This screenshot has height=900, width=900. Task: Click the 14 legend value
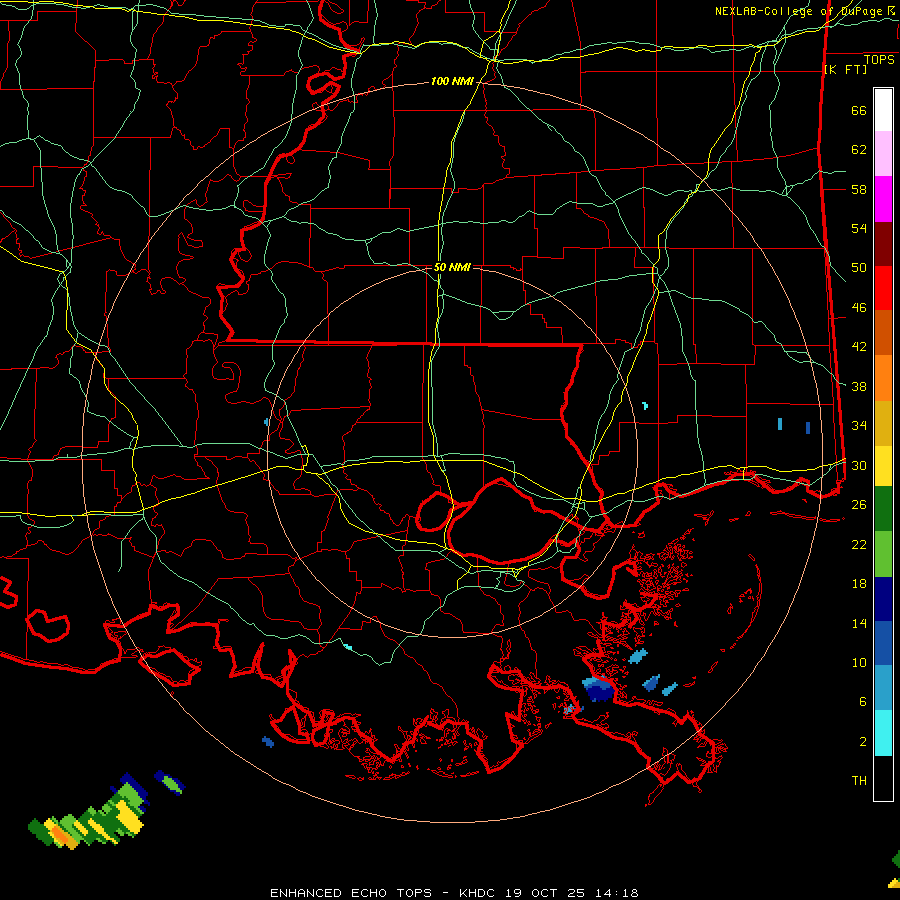pos(859,623)
